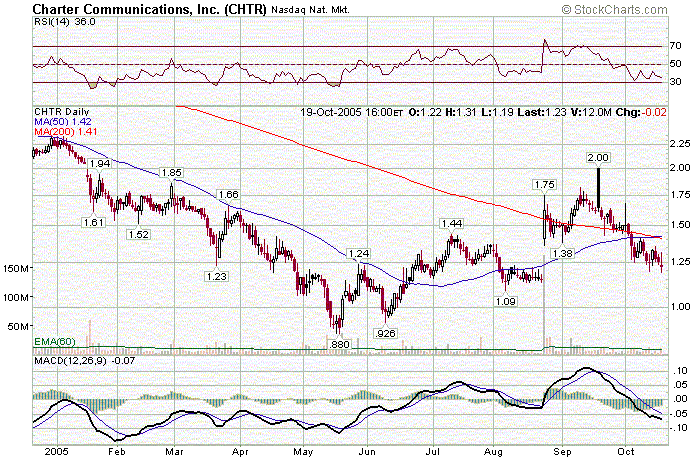Screen dimensions: 700x462
Task: Click the Oct month axis label
Action: click(x=626, y=452)
